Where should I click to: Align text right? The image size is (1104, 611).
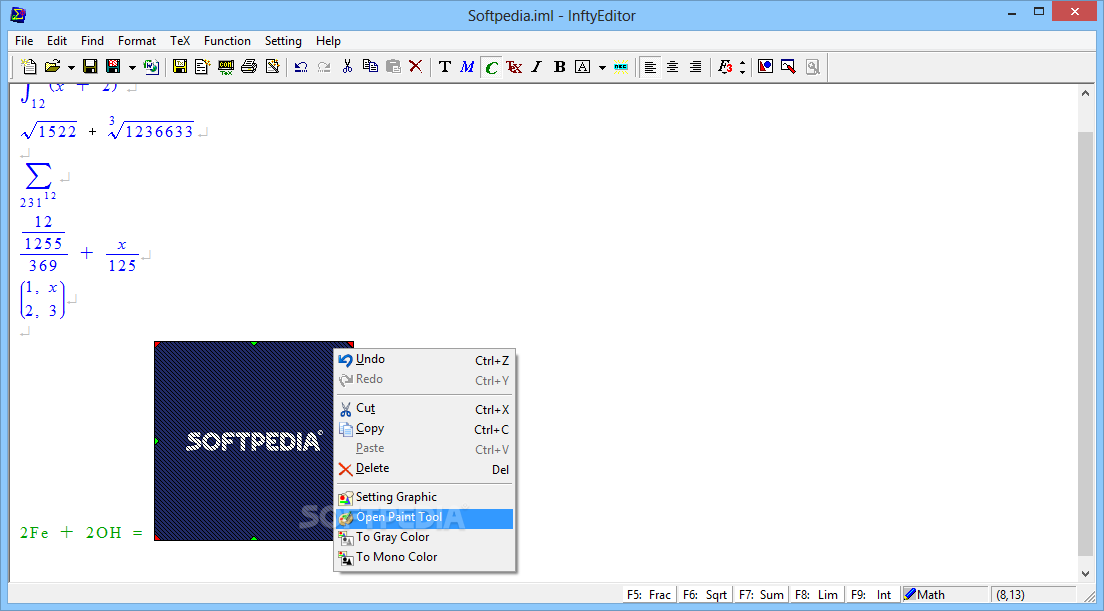[696, 67]
